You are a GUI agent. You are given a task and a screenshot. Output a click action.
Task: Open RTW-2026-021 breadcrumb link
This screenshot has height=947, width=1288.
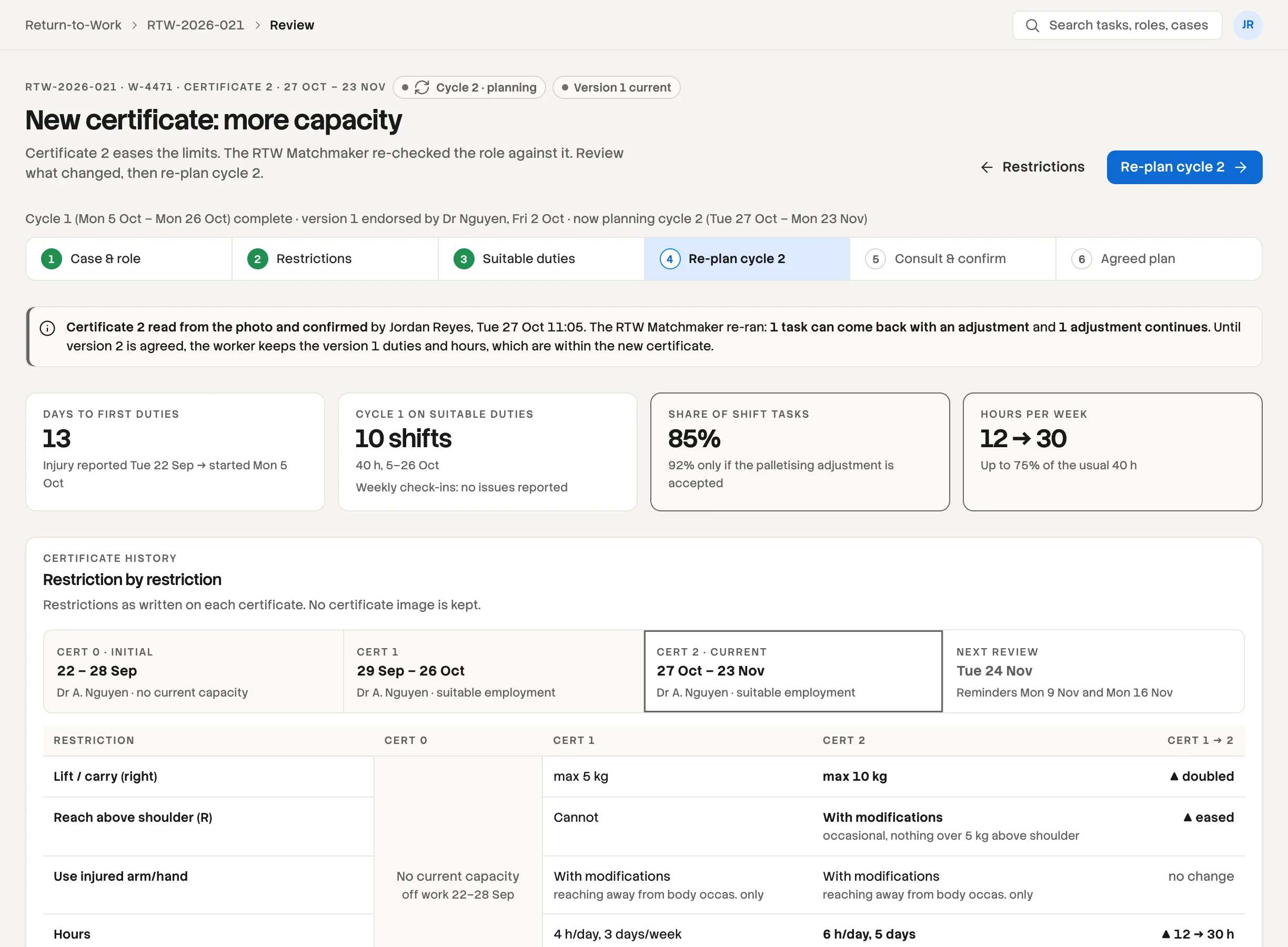coord(196,25)
